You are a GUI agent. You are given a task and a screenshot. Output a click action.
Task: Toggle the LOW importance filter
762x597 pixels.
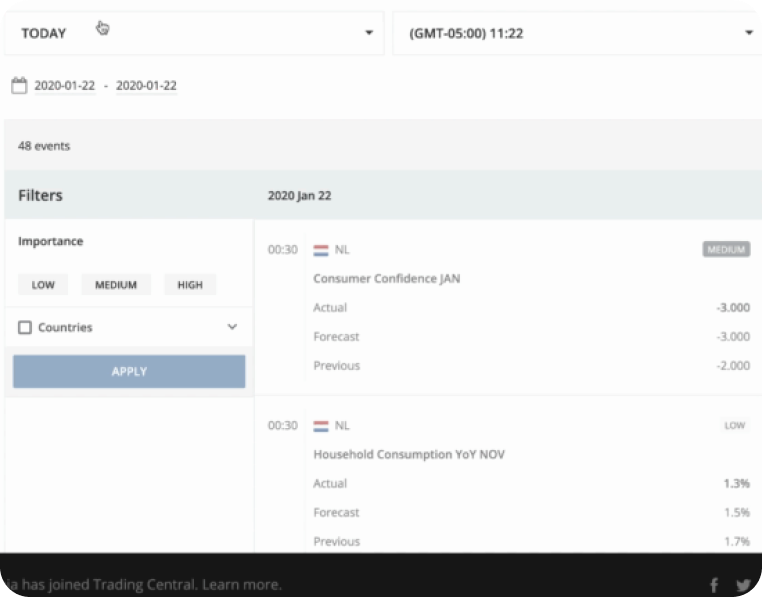point(43,285)
